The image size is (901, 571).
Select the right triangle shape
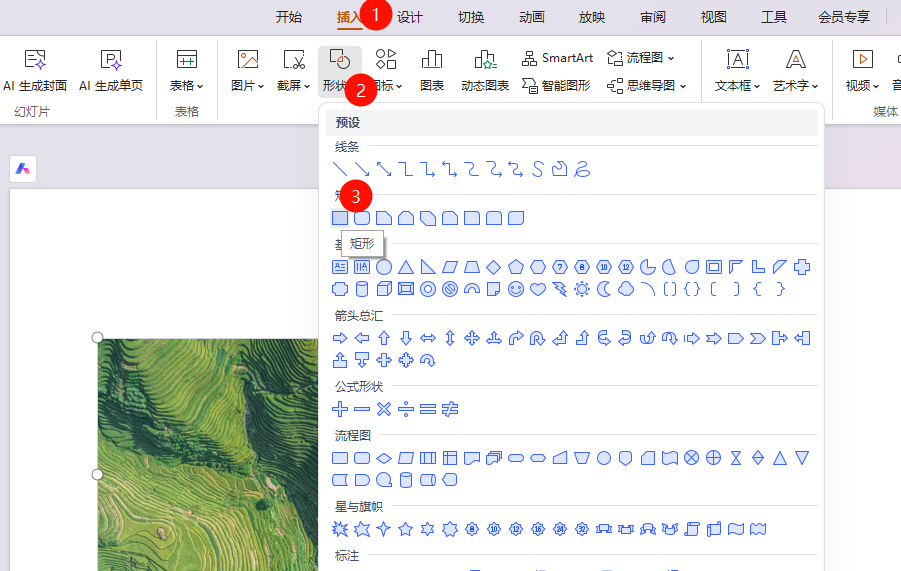click(x=428, y=267)
